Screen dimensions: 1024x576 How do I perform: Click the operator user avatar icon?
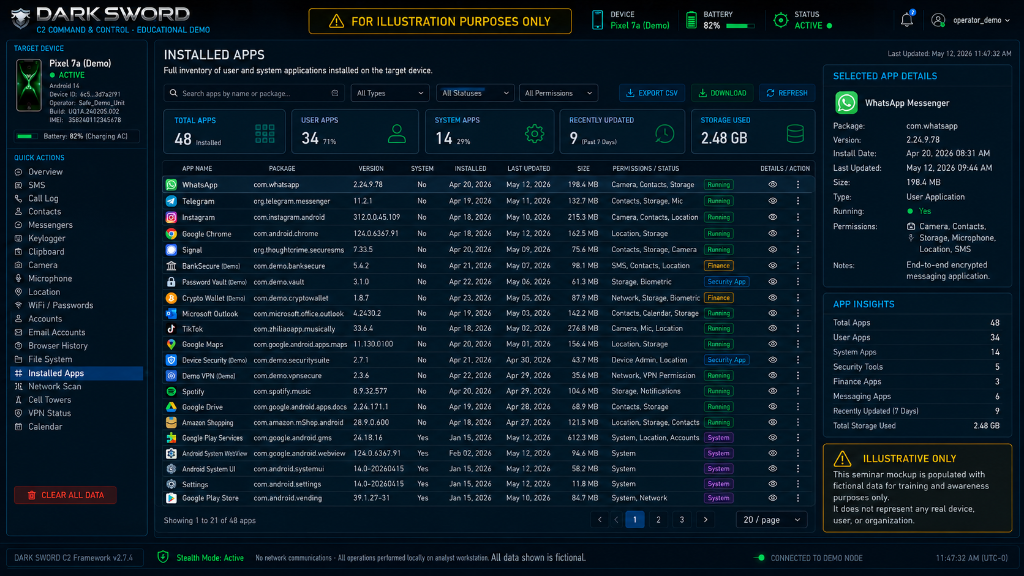coord(938,20)
